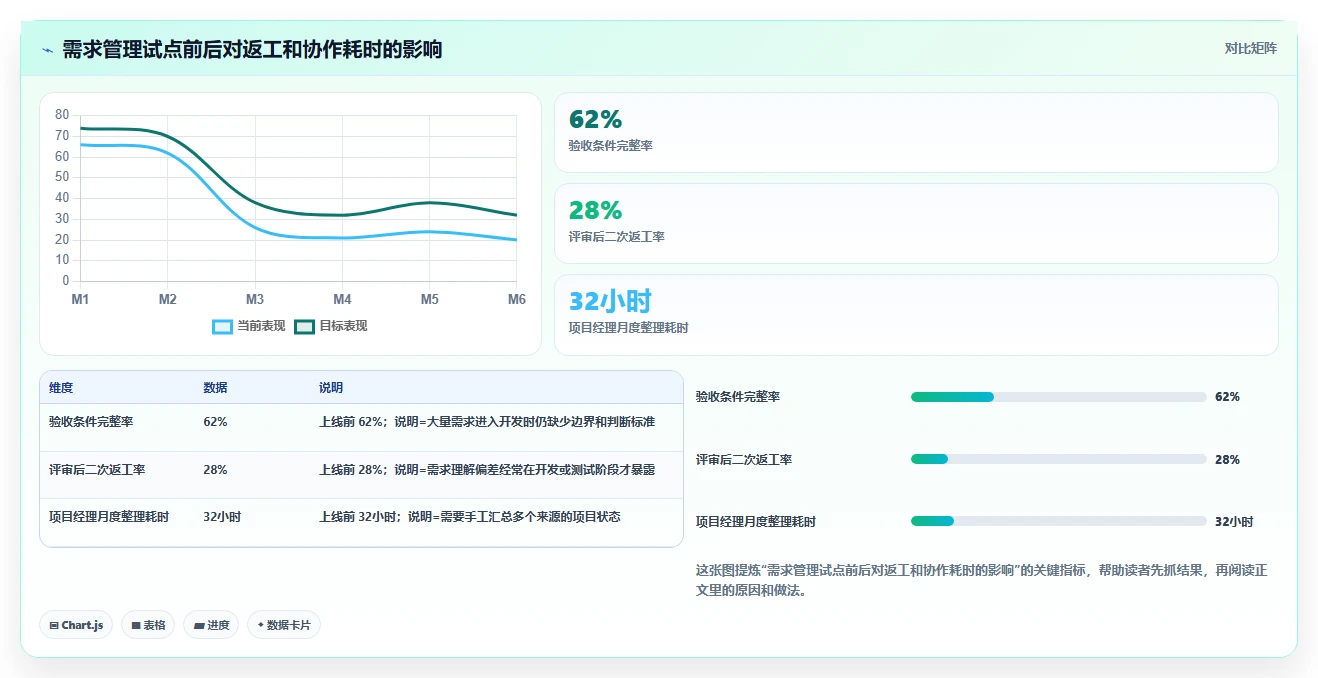Click the 28% cell in table
The width and height of the screenshot is (1318, 678).
(x=215, y=469)
